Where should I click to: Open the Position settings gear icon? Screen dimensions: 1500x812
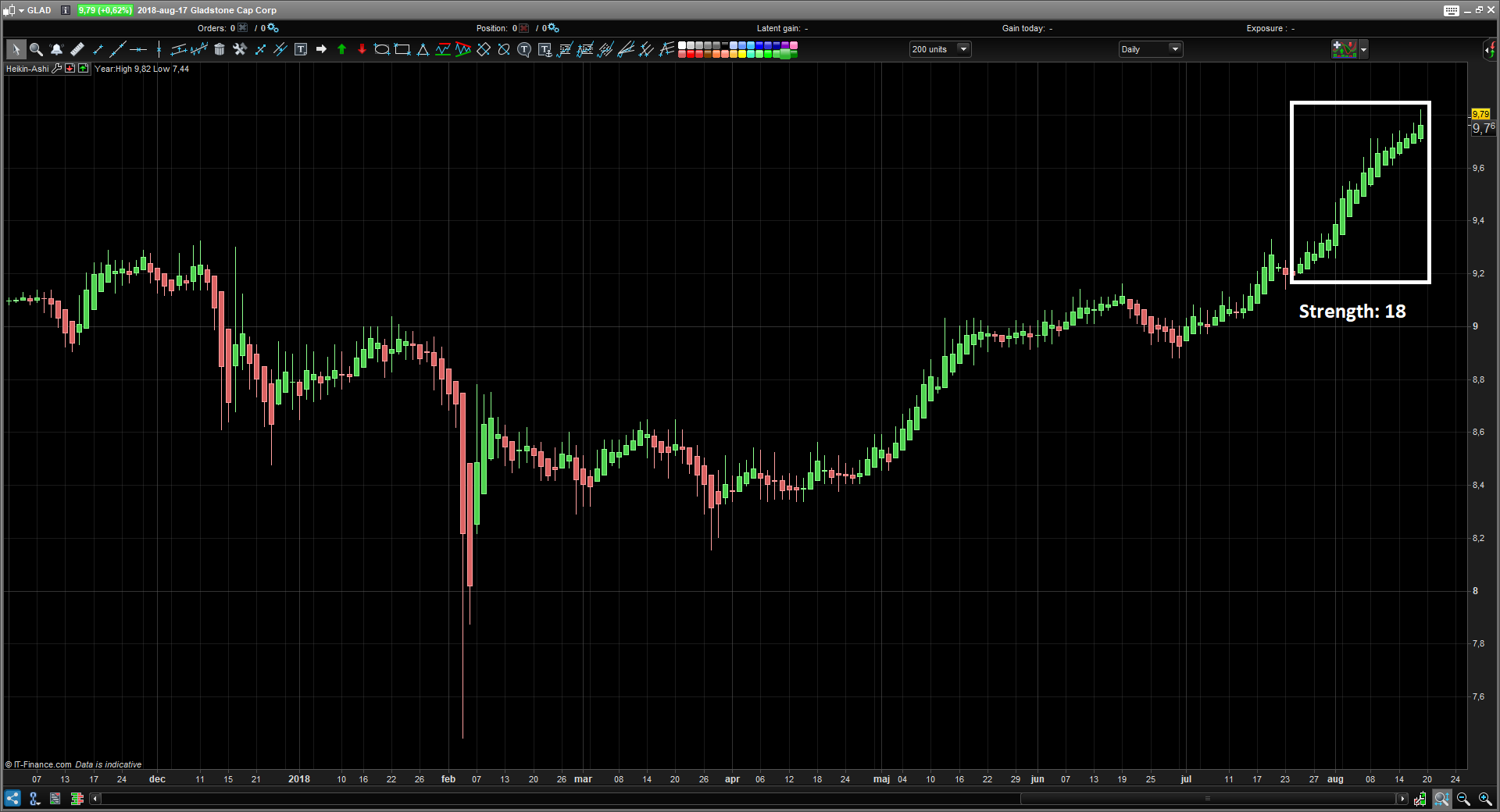[x=553, y=28]
